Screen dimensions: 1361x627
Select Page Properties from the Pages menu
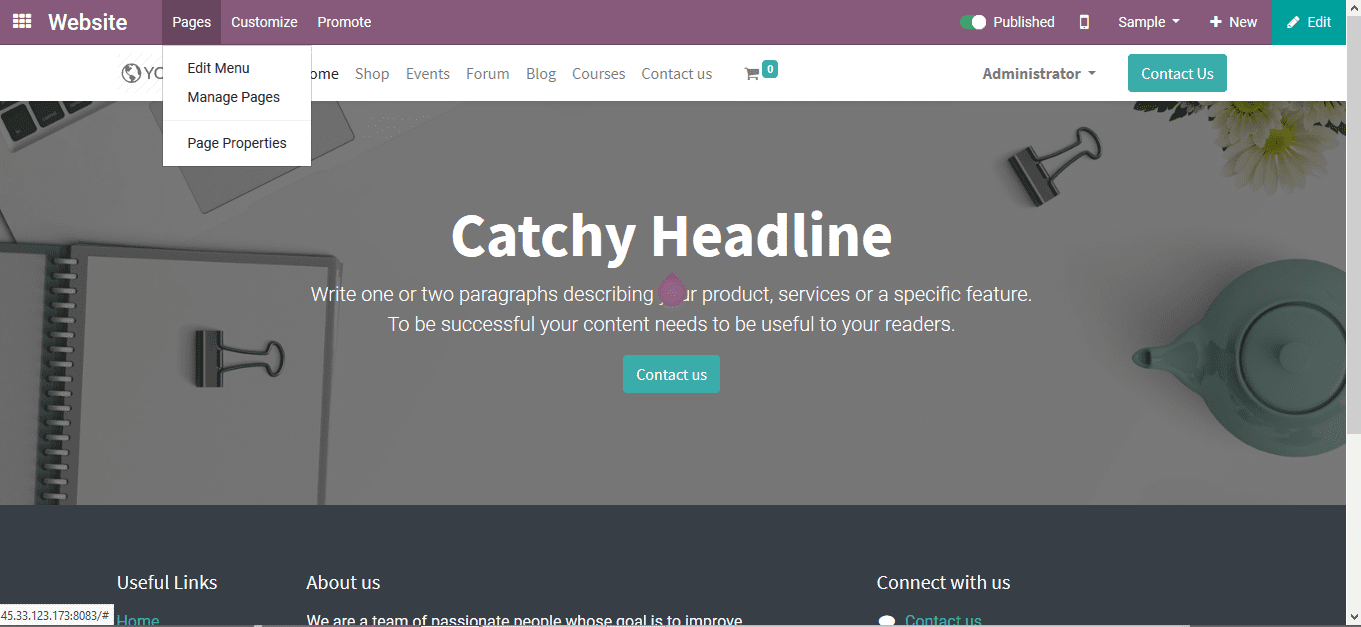pos(236,142)
